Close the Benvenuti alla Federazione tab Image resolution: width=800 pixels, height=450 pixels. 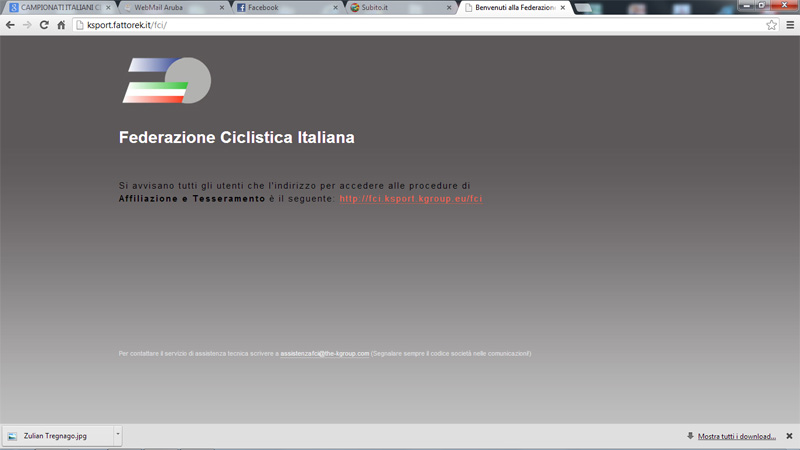click(563, 8)
